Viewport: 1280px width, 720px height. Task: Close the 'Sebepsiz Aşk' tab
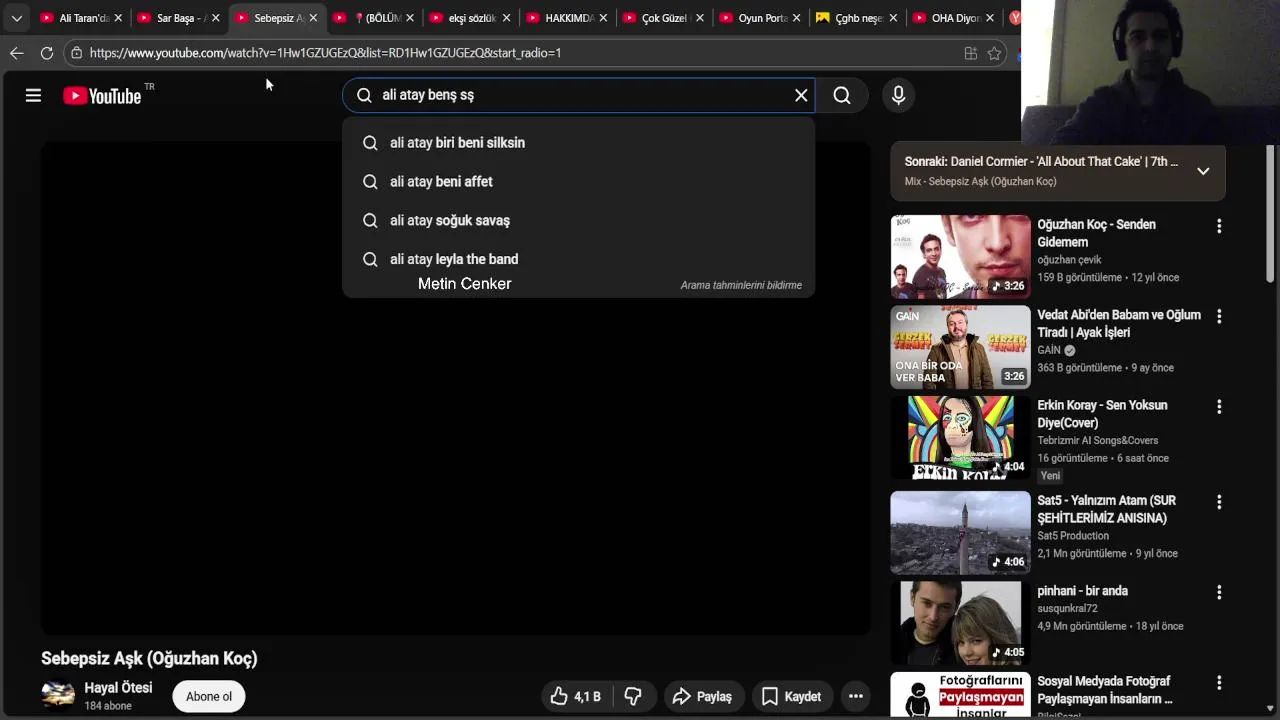312,18
